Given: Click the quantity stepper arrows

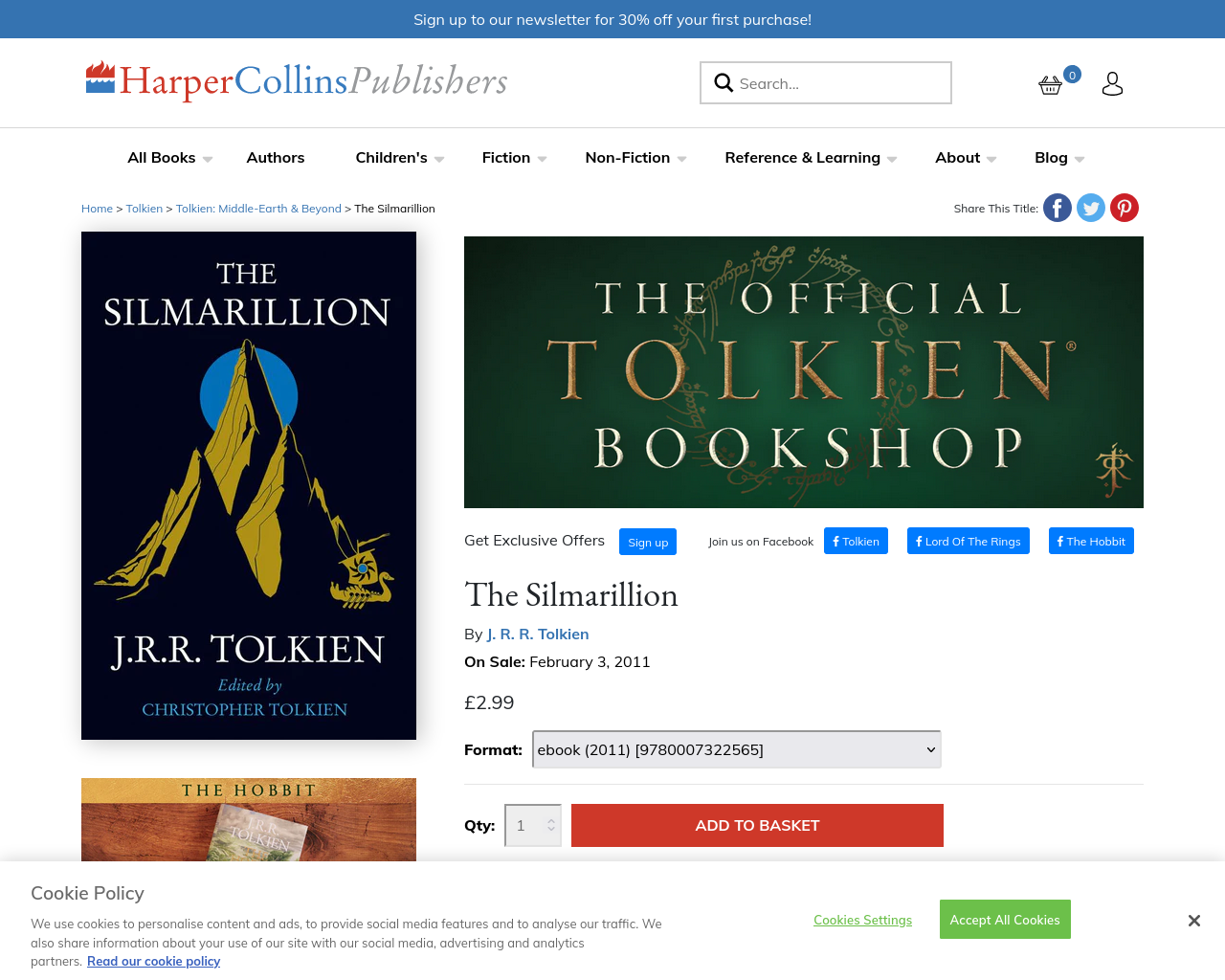Looking at the screenshot, I should pyautogui.click(x=551, y=825).
